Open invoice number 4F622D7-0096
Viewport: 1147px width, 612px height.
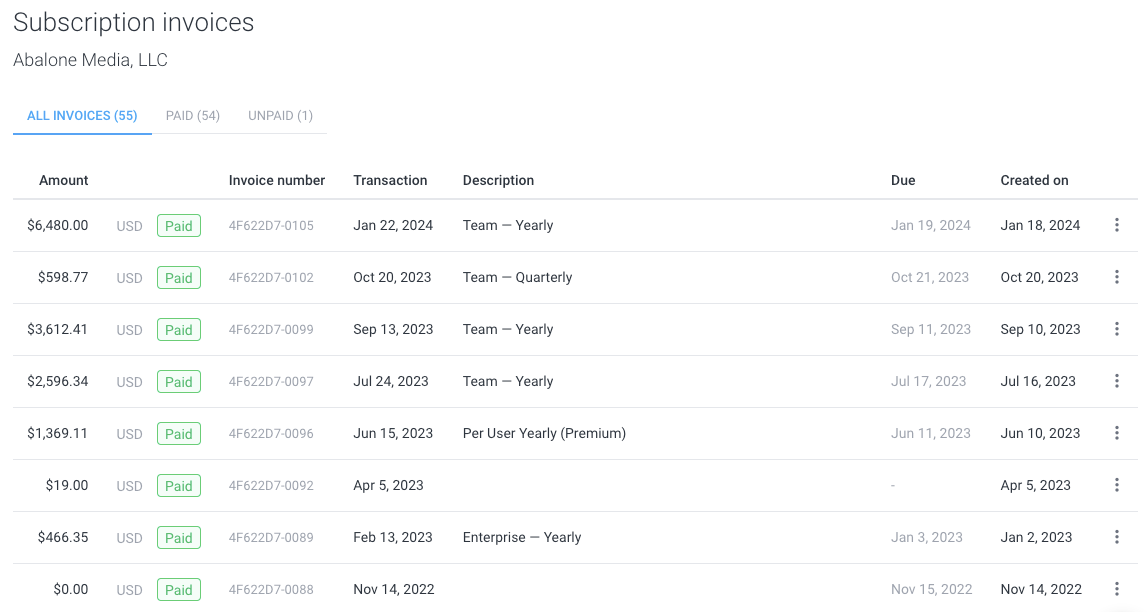click(271, 433)
